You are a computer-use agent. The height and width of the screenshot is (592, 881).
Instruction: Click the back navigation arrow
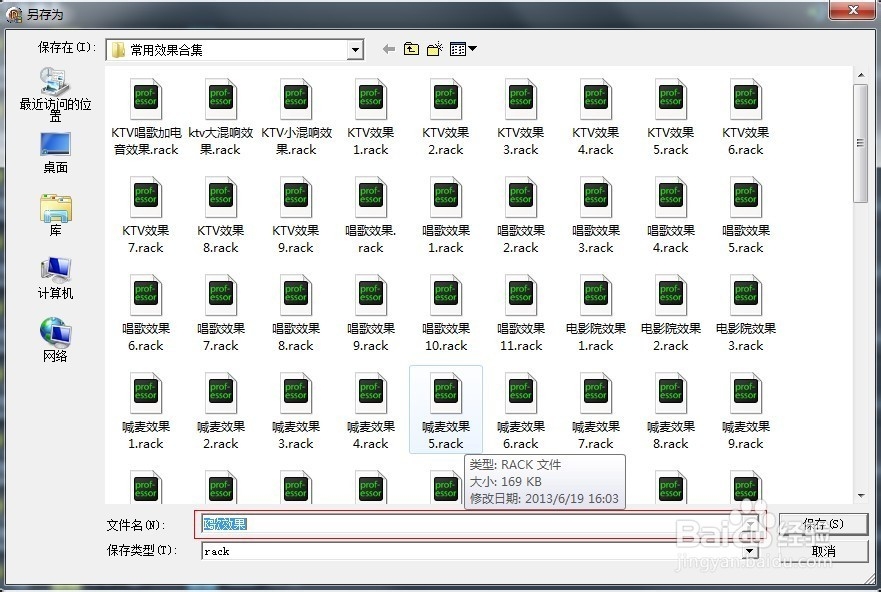tap(388, 48)
